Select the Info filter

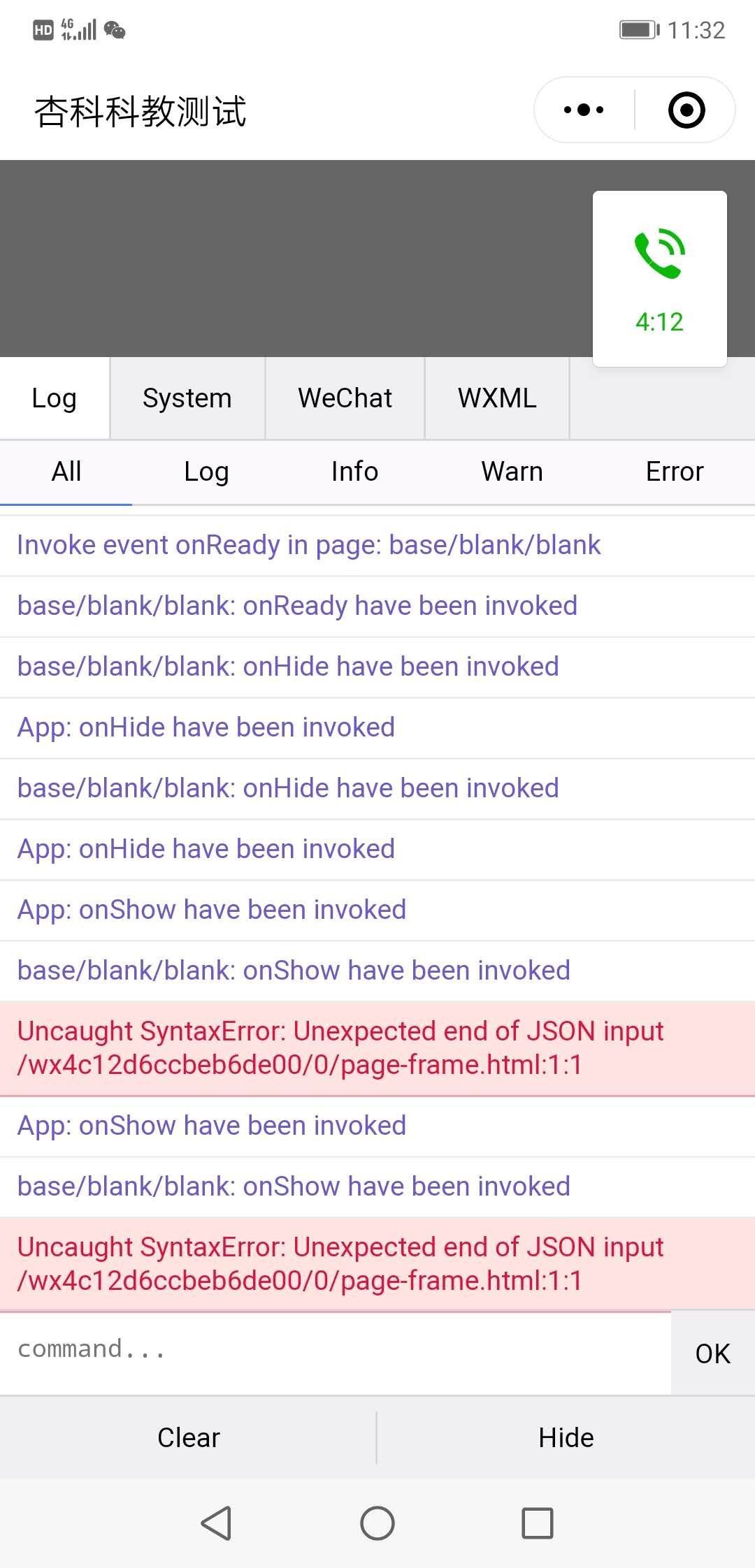(x=354, y=472)
